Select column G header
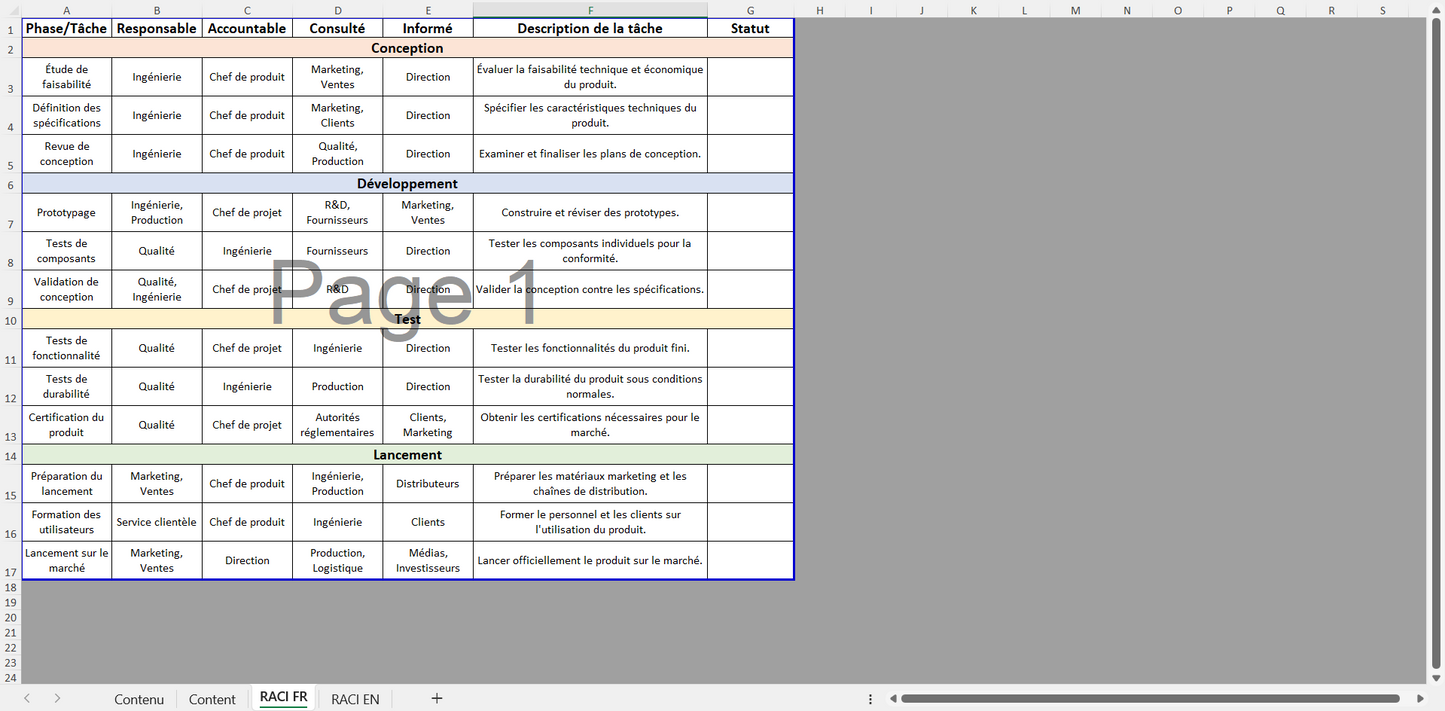1445x711 pixels. pyautogui.click(x=750, y=10)
